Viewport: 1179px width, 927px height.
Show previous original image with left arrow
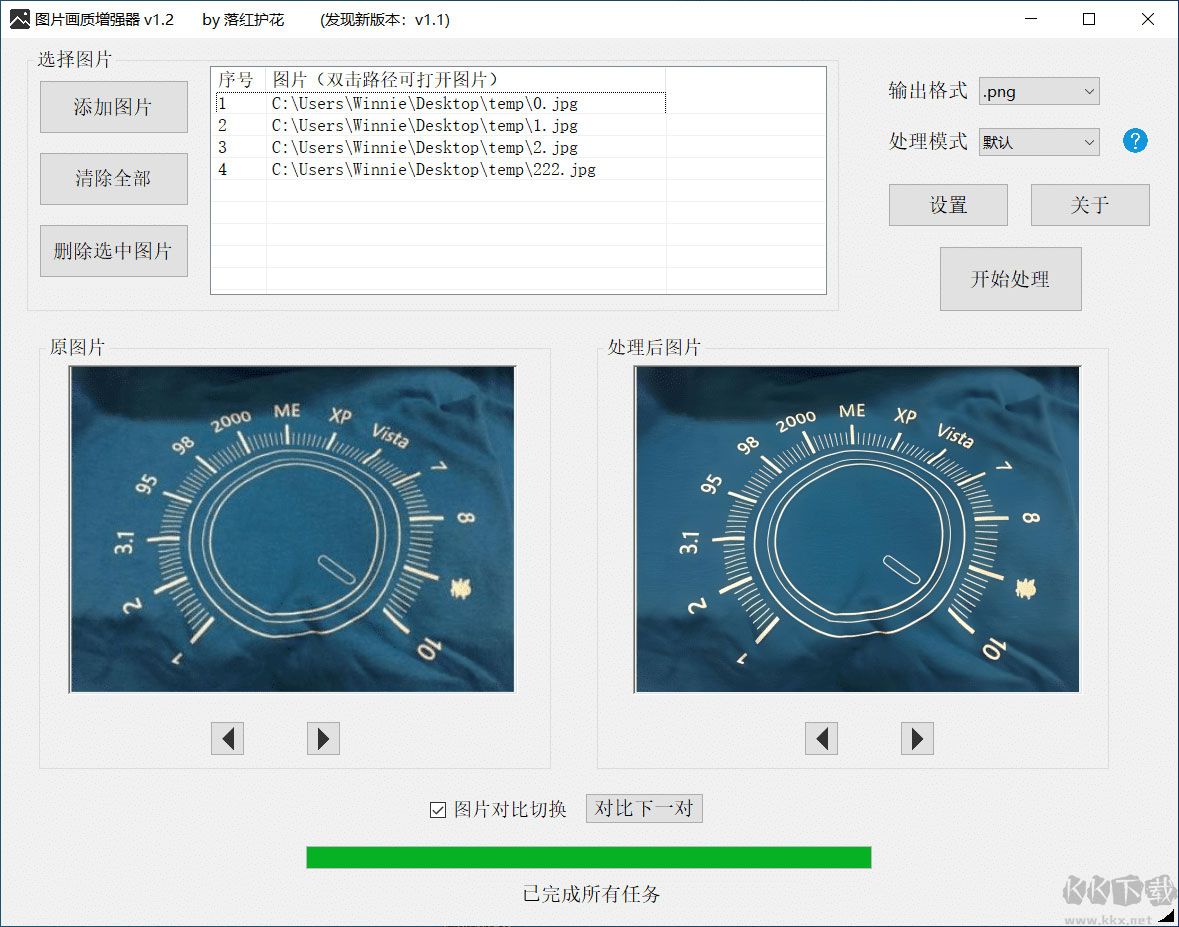[x=227, y=739]
